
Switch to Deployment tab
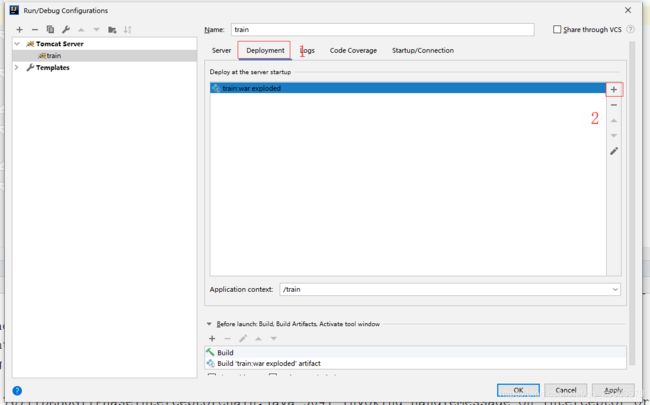[265, 50]
